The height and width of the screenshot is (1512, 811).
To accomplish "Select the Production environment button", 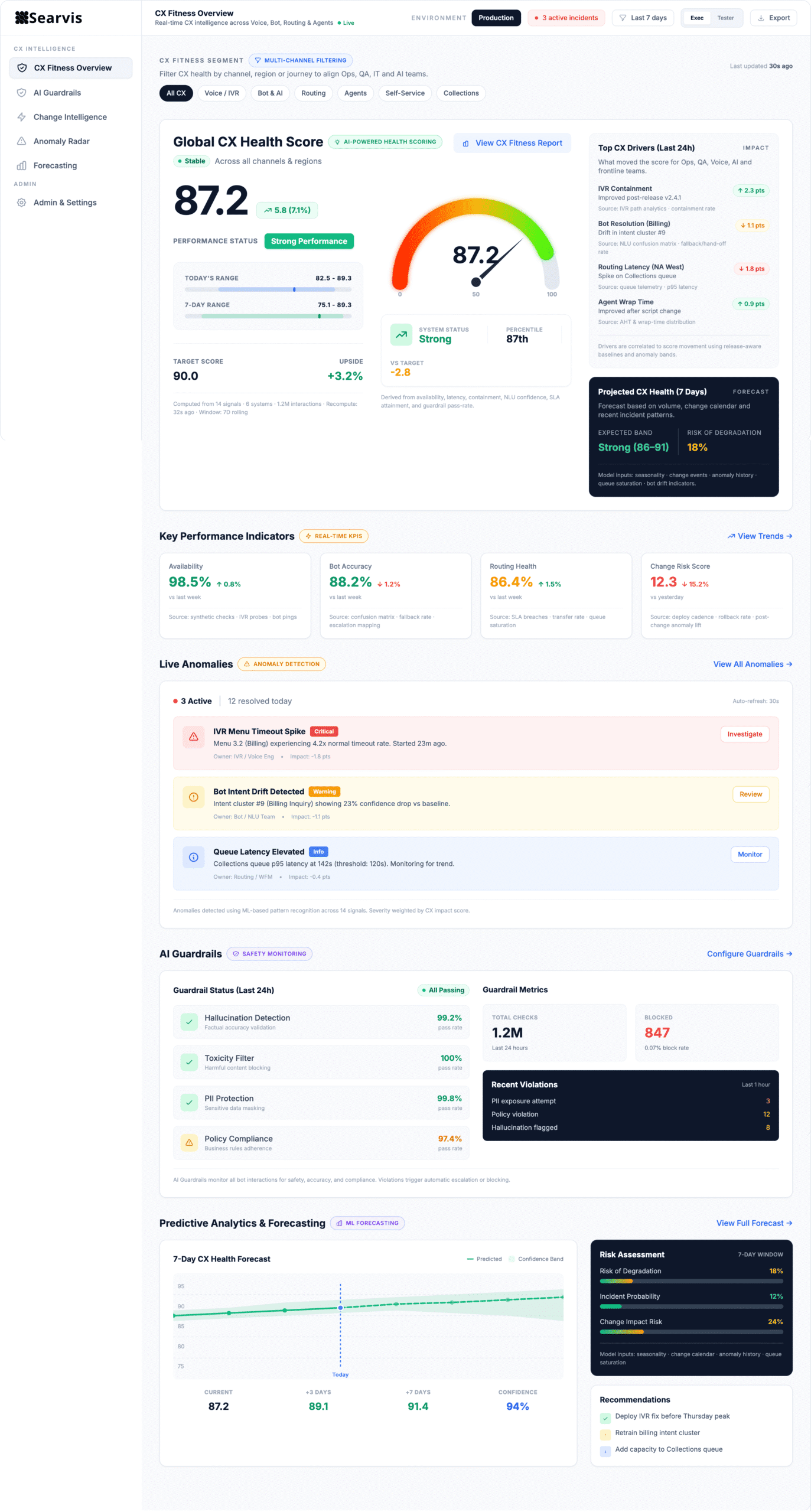I will 496,18.
